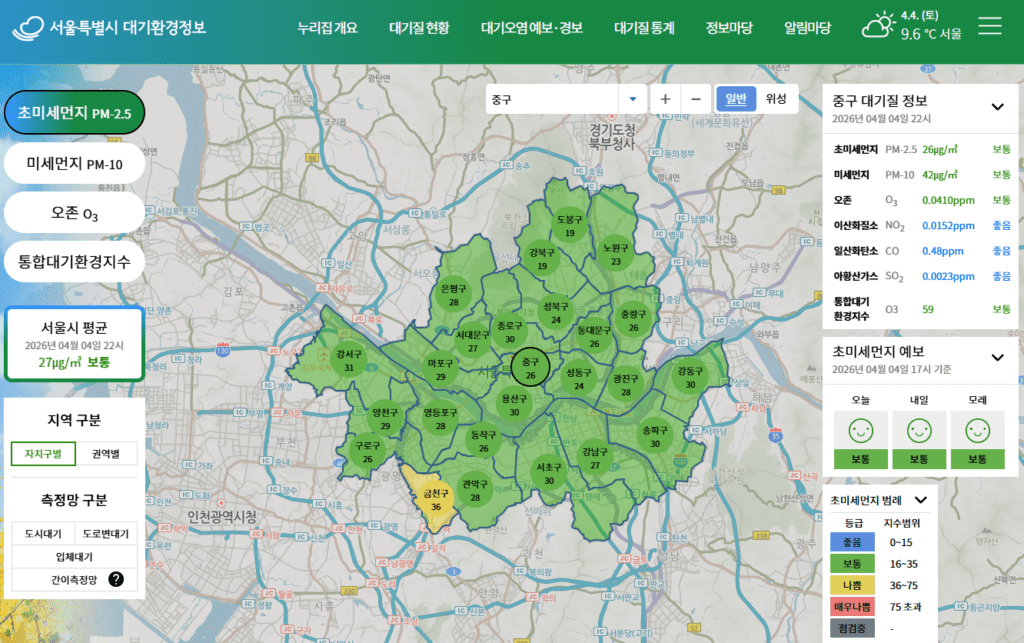
Task: Collapse the 중구 대기질 정보 panel
Action: pyautogui.click(x=997, y=106)
